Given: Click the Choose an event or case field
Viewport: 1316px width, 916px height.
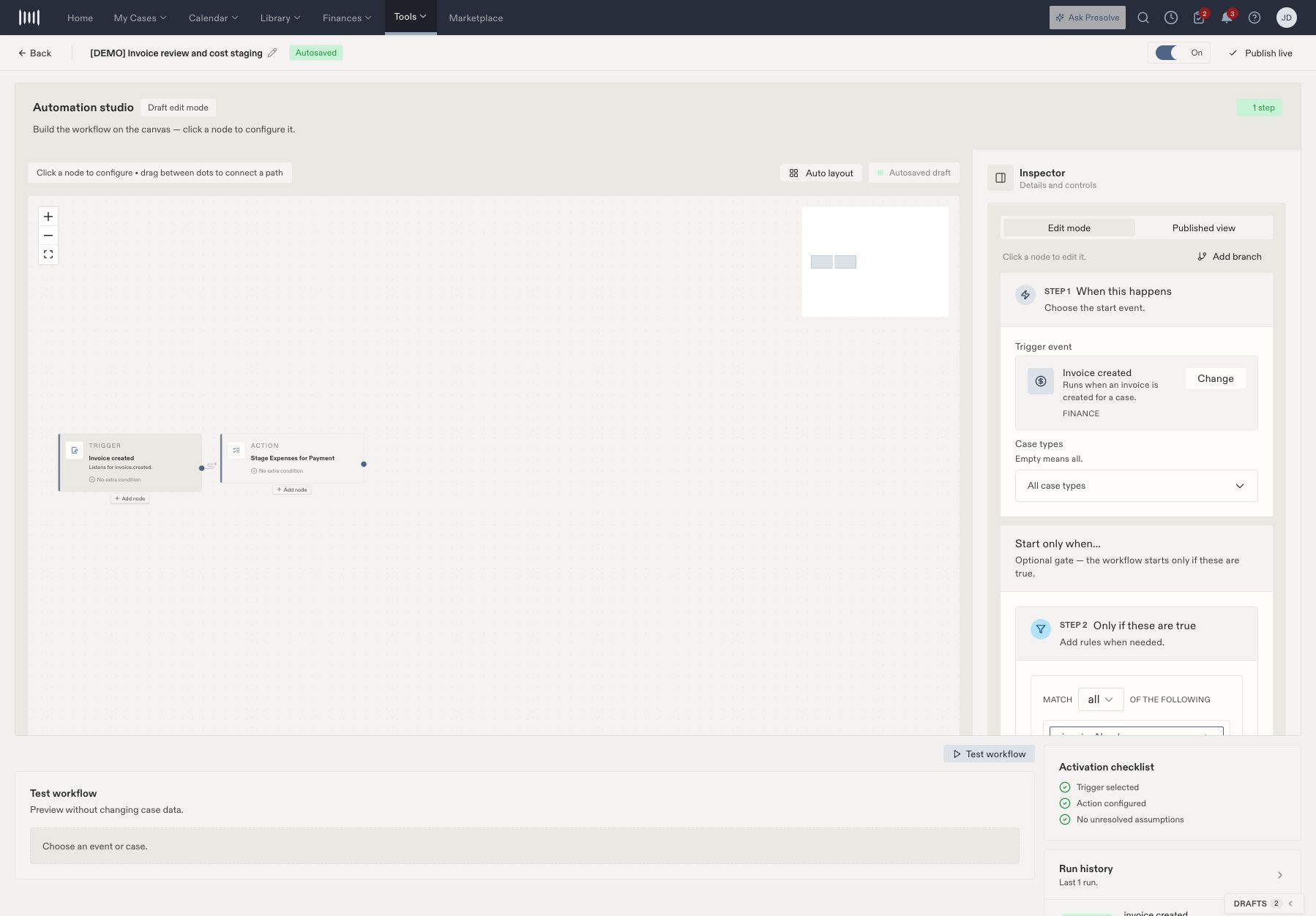Looking at the screenshot, I should coord(524,846).
